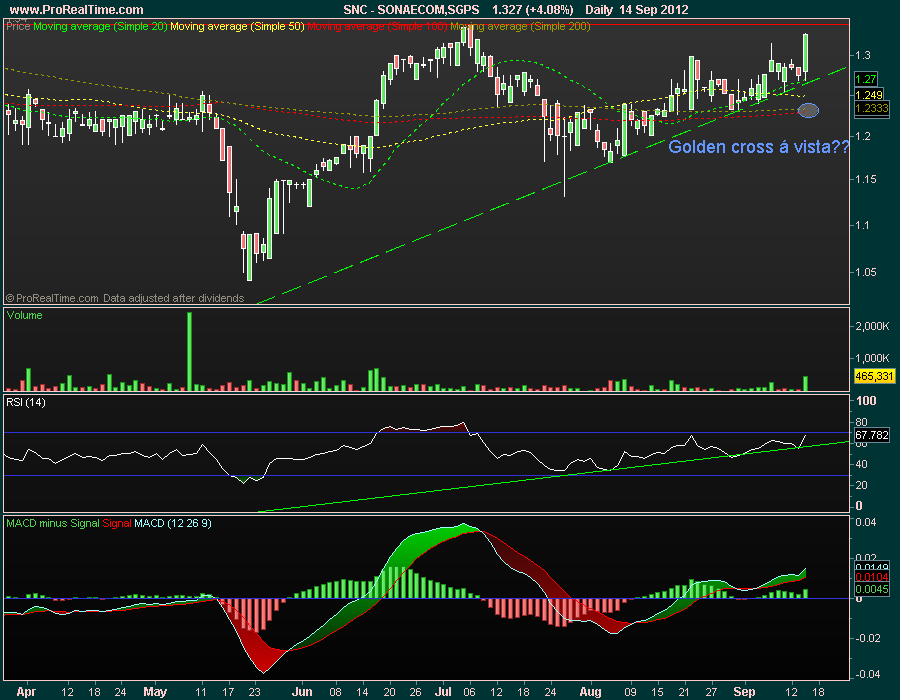The height and width of the screenshot is (700, 900).
Task: Click the Apr month label on time axis
Action: [x=26, y=691]
